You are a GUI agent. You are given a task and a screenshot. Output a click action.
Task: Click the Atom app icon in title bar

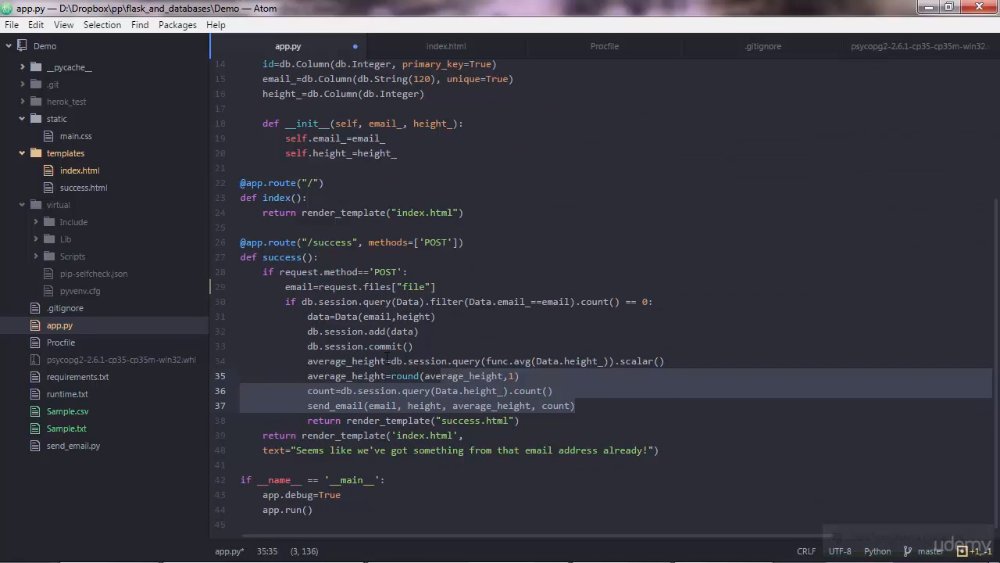pyautogui.click(x=7, y=8)
